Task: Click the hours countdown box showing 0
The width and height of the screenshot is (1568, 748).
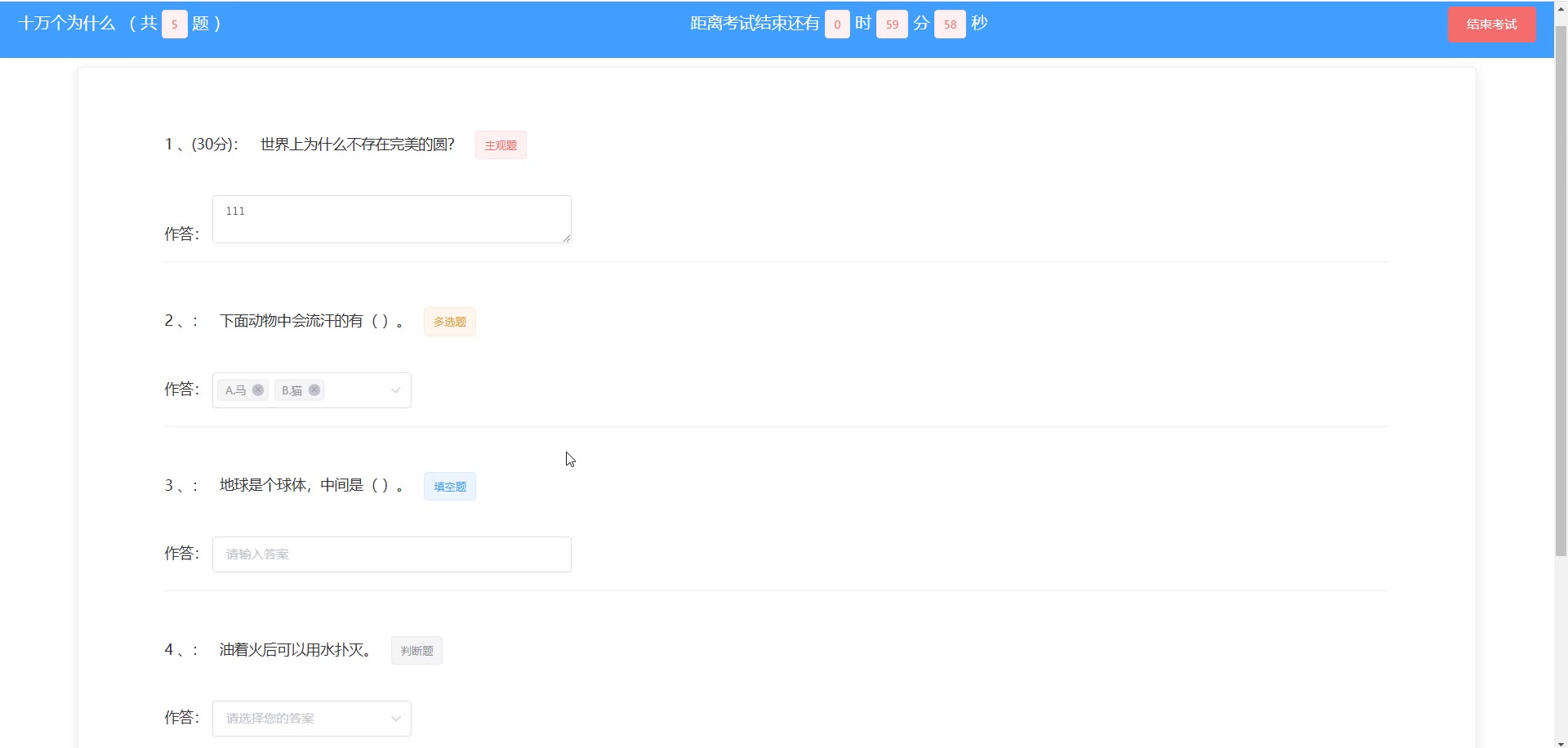Action: [837, 24]
